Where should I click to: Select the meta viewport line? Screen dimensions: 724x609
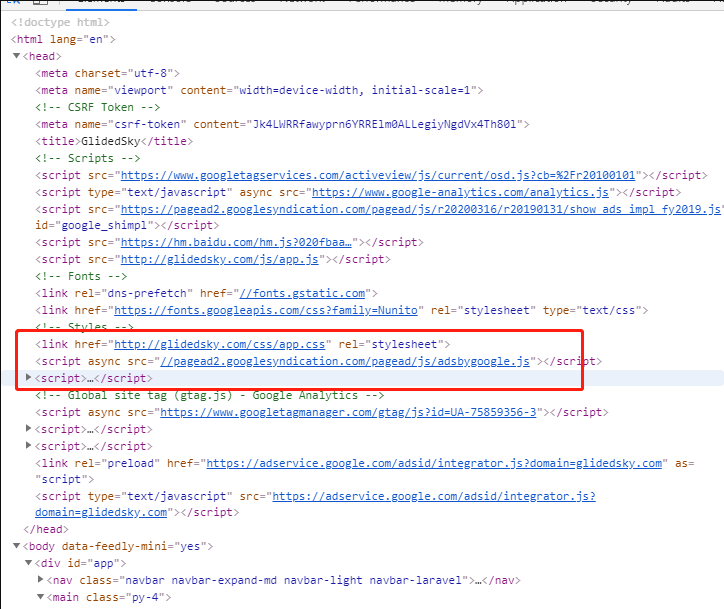(x=259, y=90)
